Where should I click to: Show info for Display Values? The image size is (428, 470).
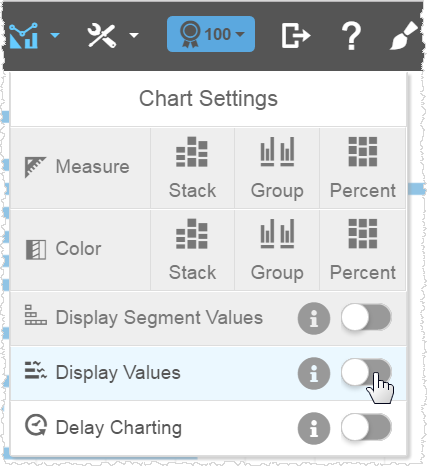[x=314, y=373]
